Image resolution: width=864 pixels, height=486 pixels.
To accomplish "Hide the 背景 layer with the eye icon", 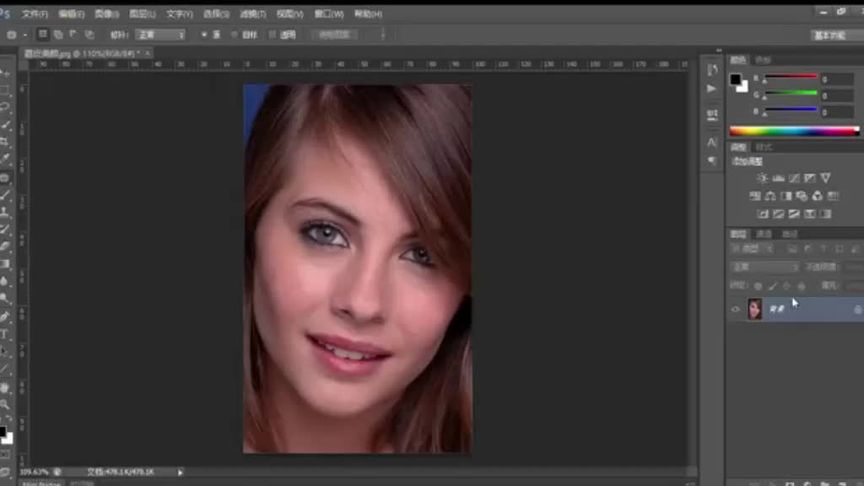I will click(735, 310).
